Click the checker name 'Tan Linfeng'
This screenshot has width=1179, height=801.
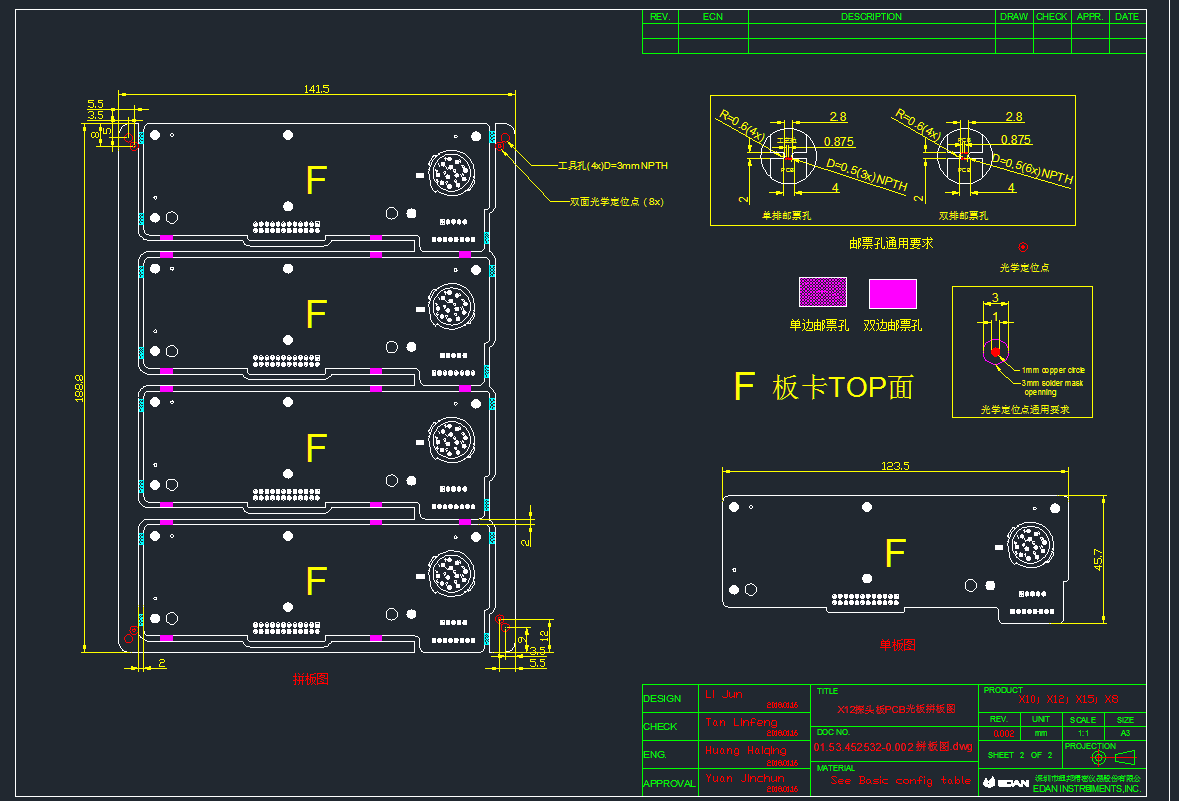pos(741,722)
